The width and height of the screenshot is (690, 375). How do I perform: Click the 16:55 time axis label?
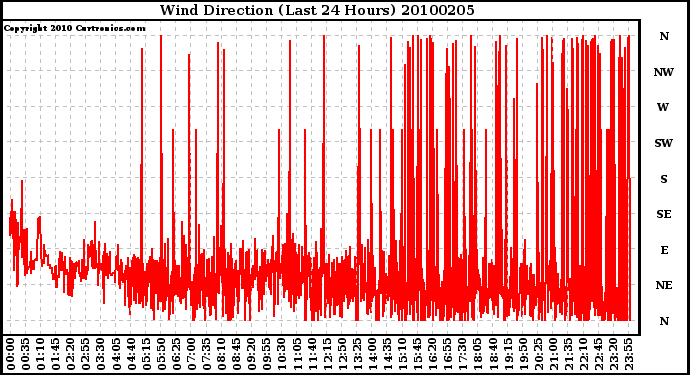(447, 355)
